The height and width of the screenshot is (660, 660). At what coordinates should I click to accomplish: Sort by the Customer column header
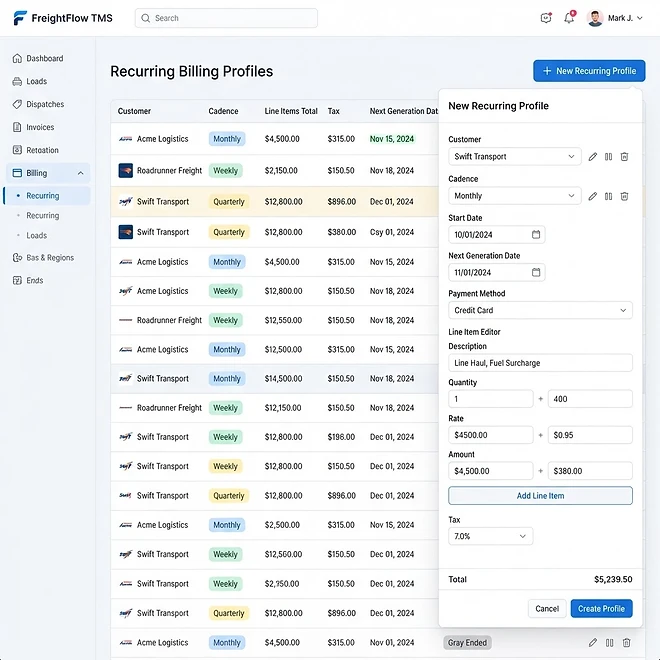click(x=134, y=111)
